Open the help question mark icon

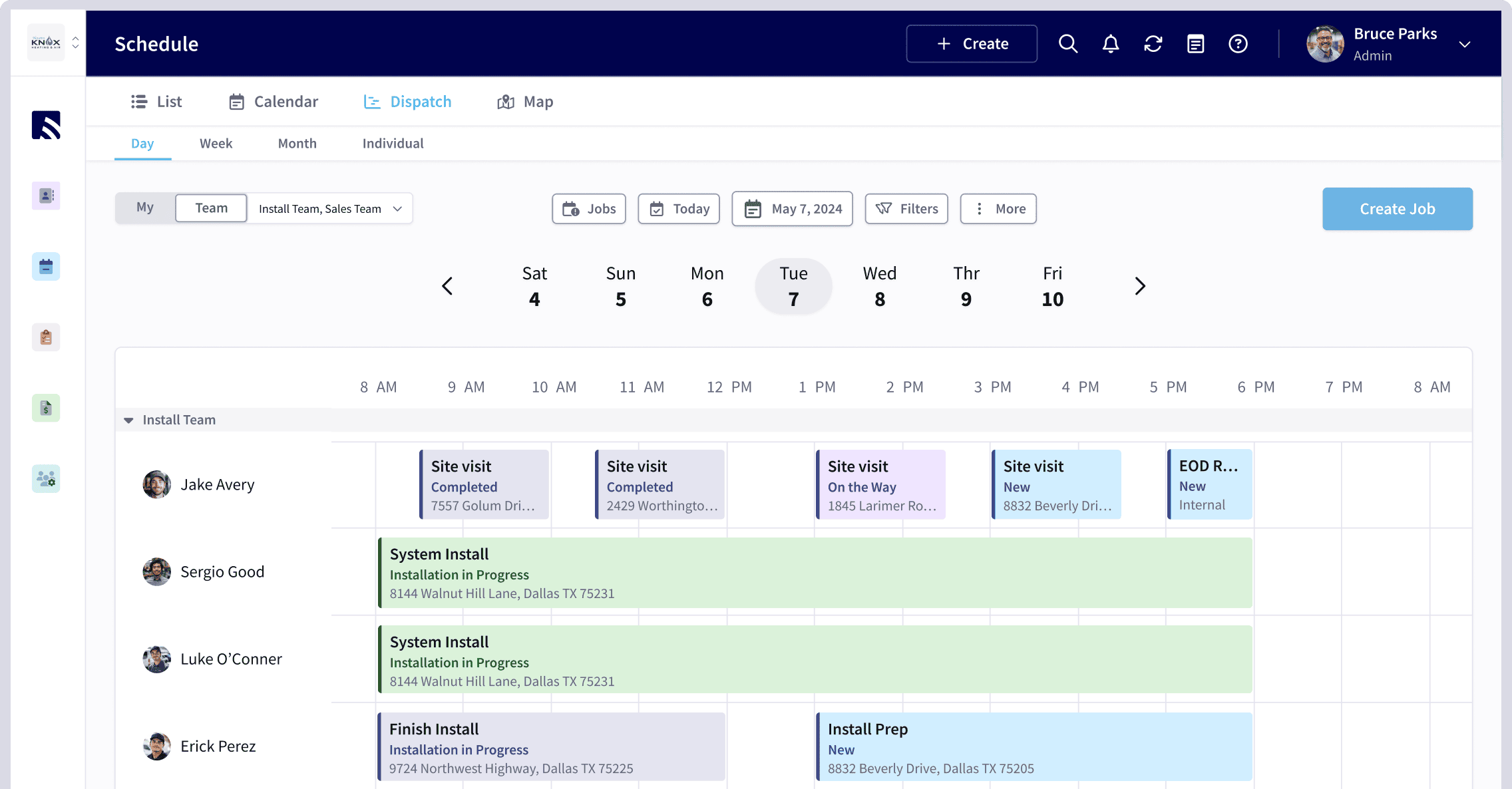click(1238, 43)
